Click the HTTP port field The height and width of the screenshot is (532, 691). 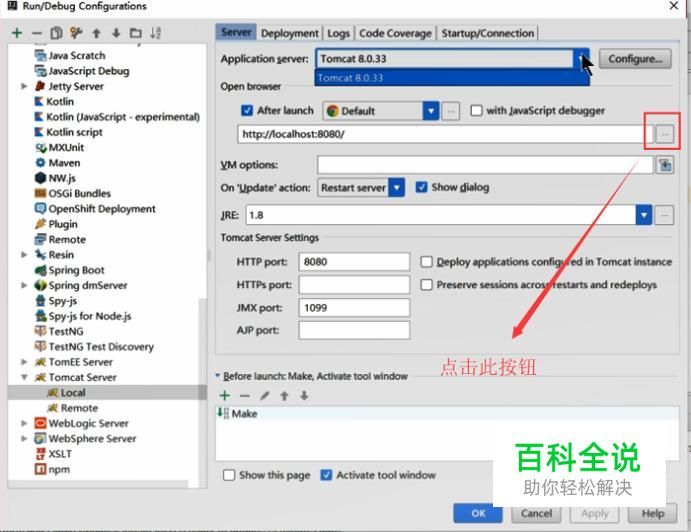354,262
